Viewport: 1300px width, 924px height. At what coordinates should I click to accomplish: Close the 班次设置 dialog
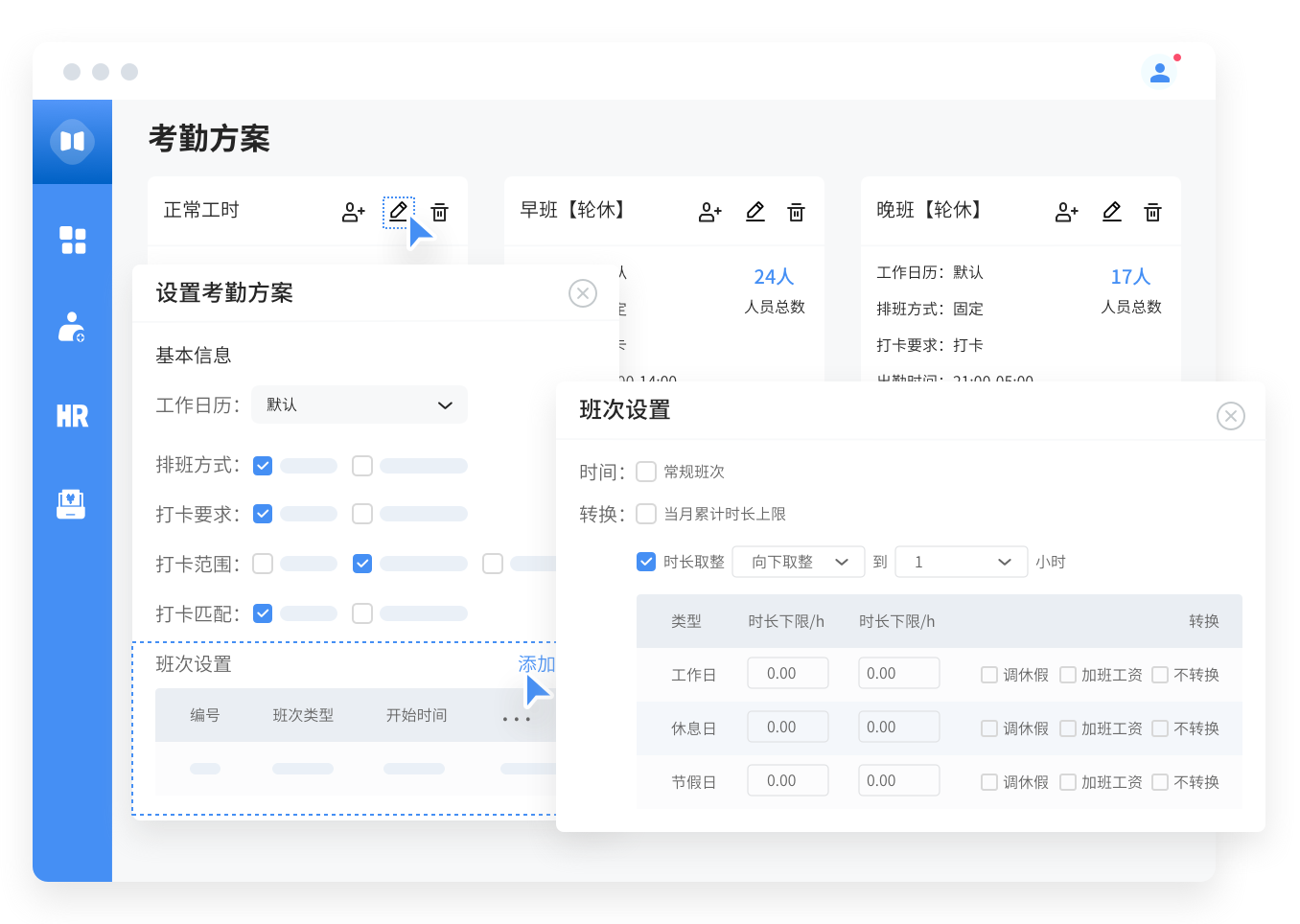pyautogui.click(x=1230, y=416)
